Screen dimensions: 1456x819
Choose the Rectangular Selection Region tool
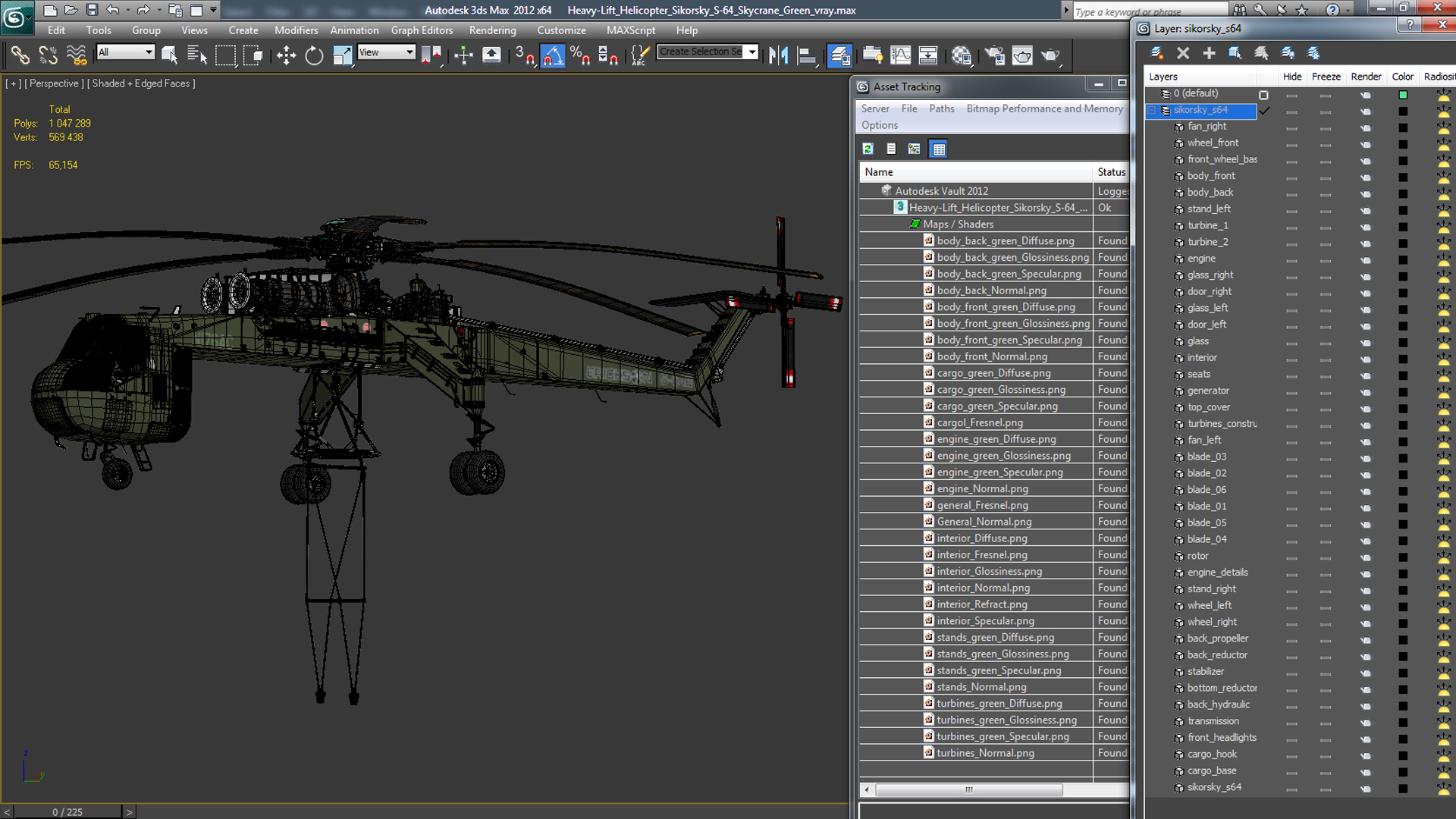(x=225, y=55)
